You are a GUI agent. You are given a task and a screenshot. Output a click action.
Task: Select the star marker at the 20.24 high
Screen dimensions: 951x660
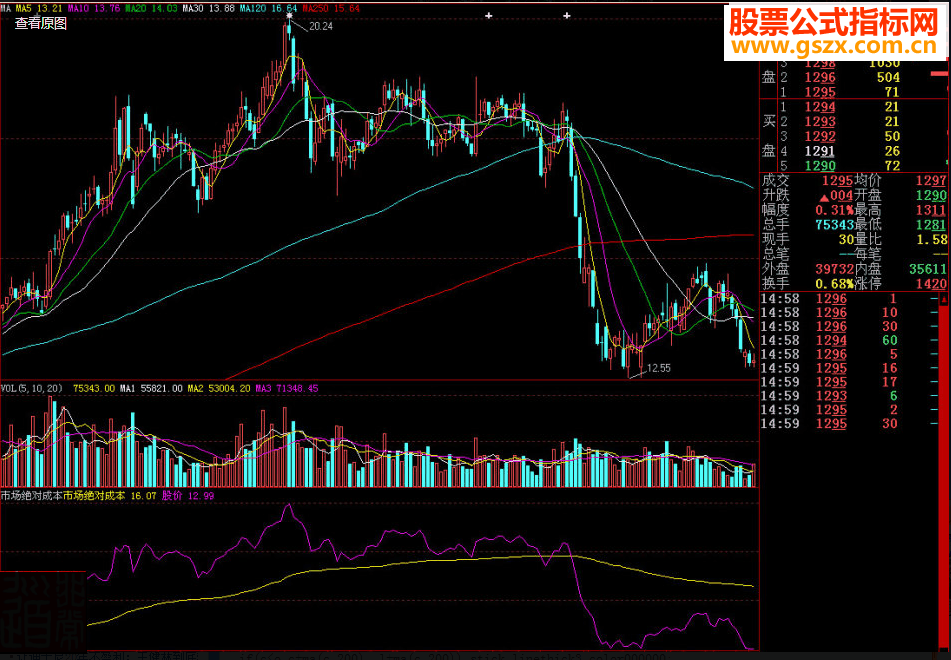(289, 16)
